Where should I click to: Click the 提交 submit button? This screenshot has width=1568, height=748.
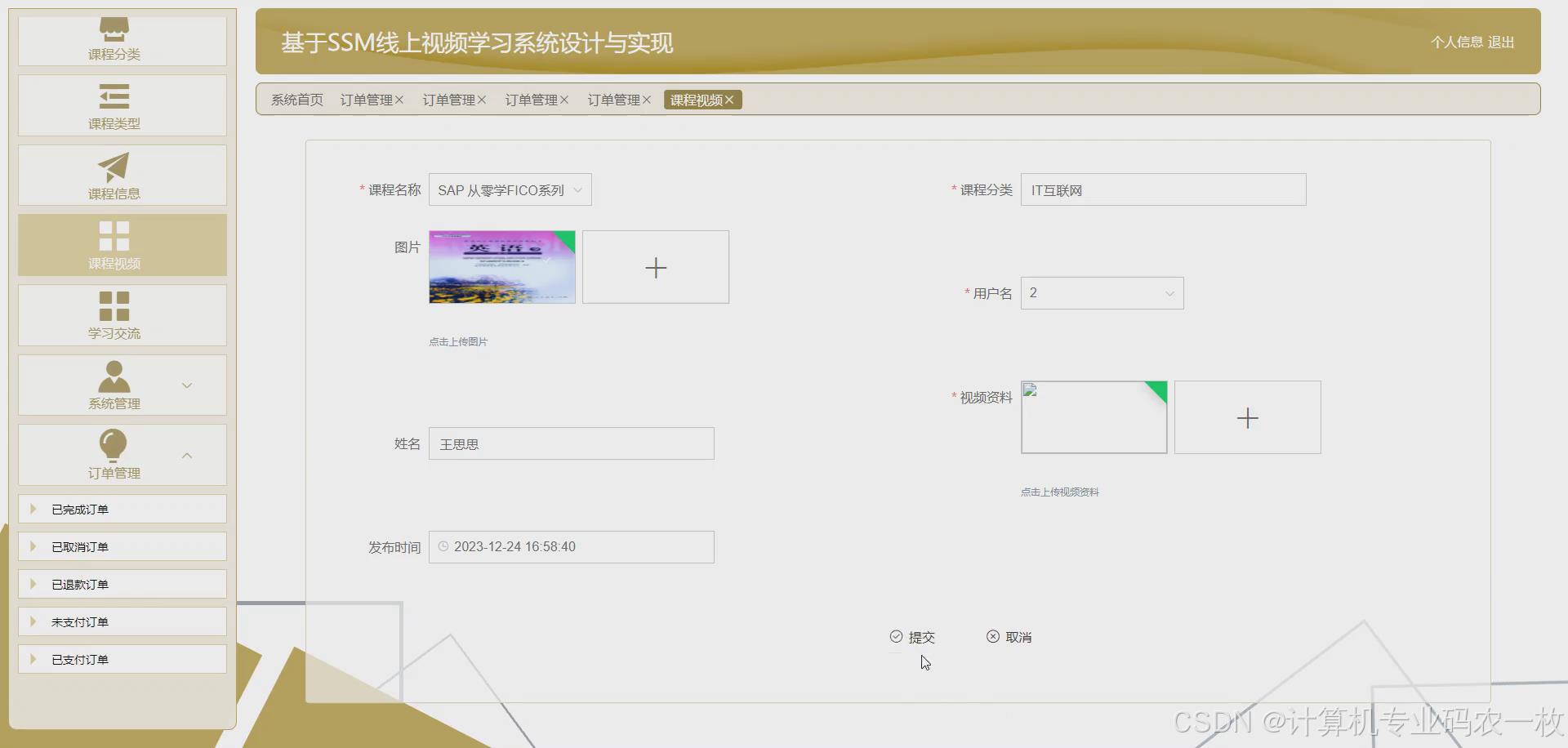(913, 636)
